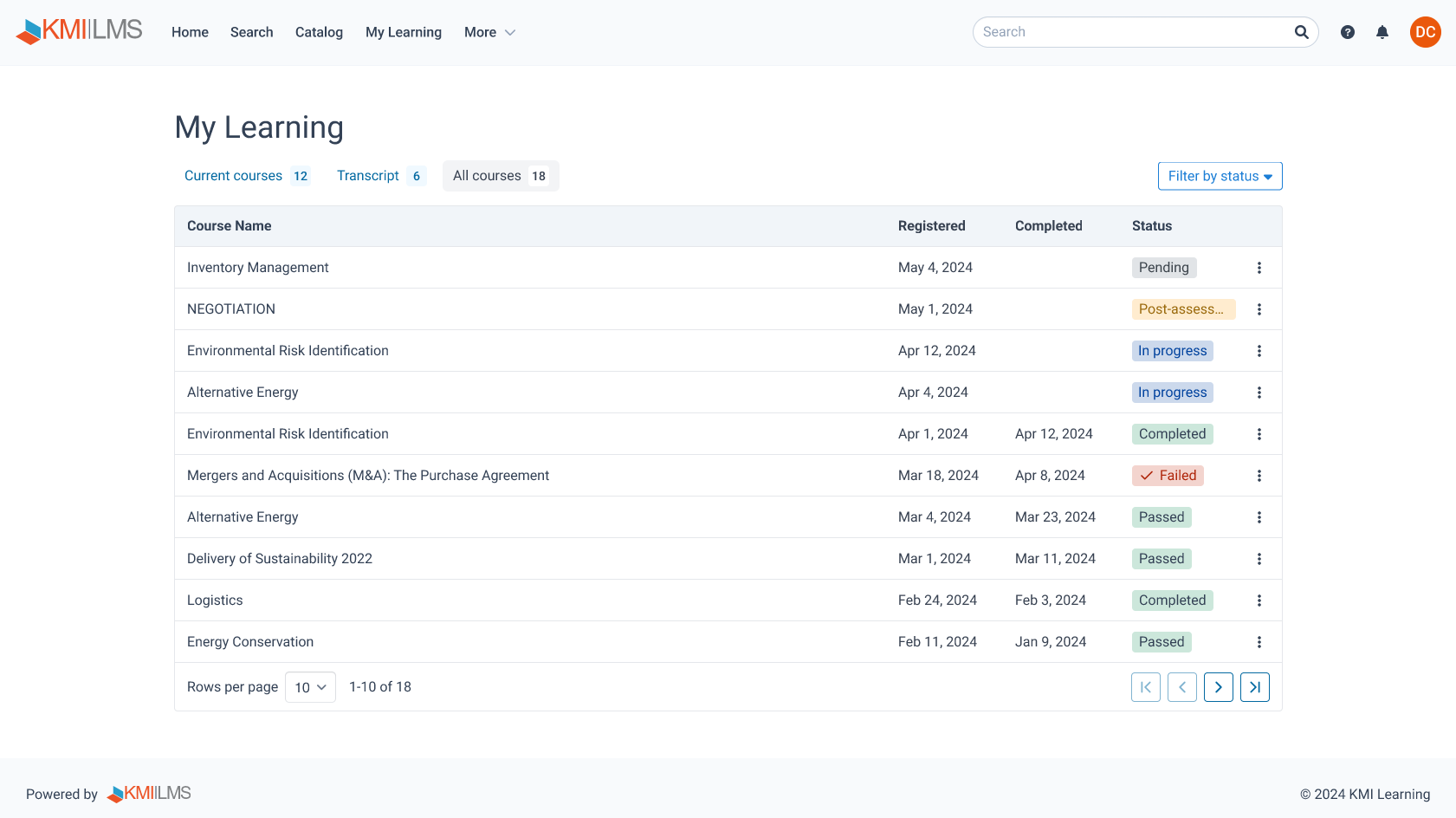
Task: Change rows per page dropdown
Action: point(310,687)
